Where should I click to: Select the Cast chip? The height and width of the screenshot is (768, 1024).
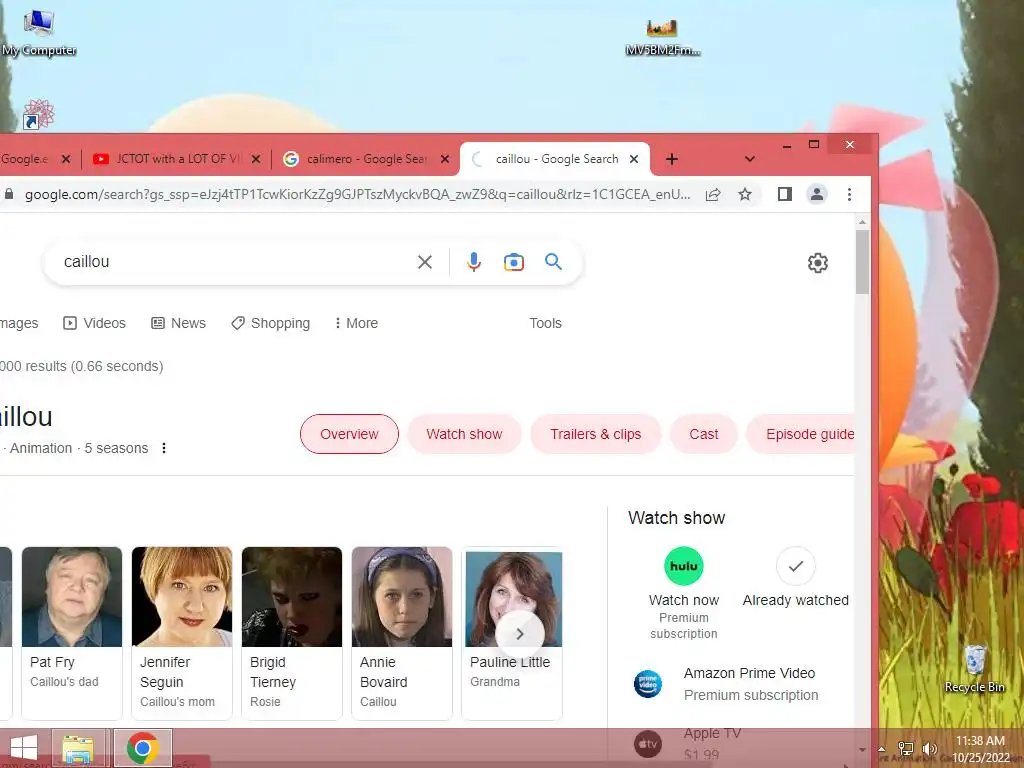[703, 434]
